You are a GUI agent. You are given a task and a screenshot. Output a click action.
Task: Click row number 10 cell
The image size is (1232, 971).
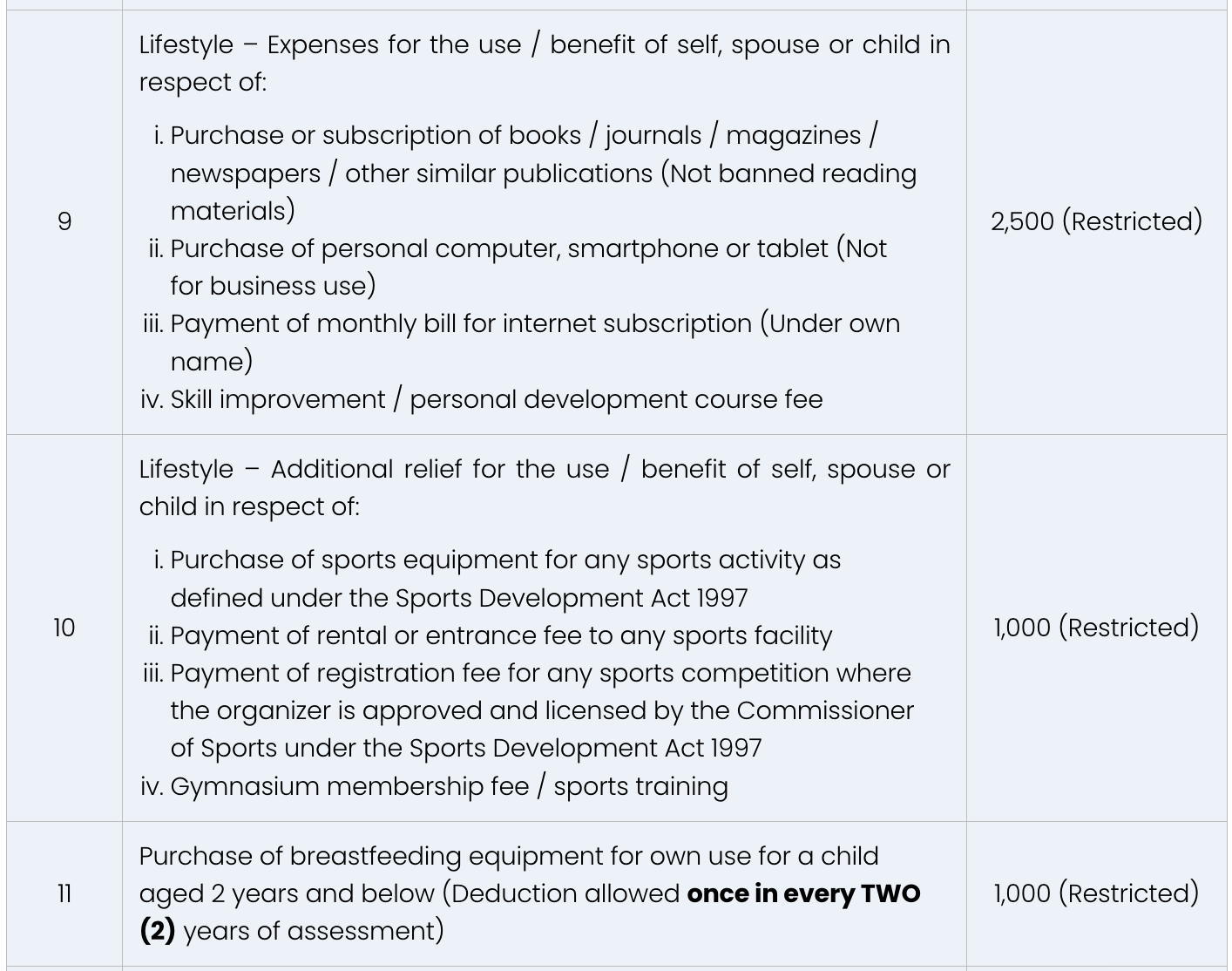(64, 628)
